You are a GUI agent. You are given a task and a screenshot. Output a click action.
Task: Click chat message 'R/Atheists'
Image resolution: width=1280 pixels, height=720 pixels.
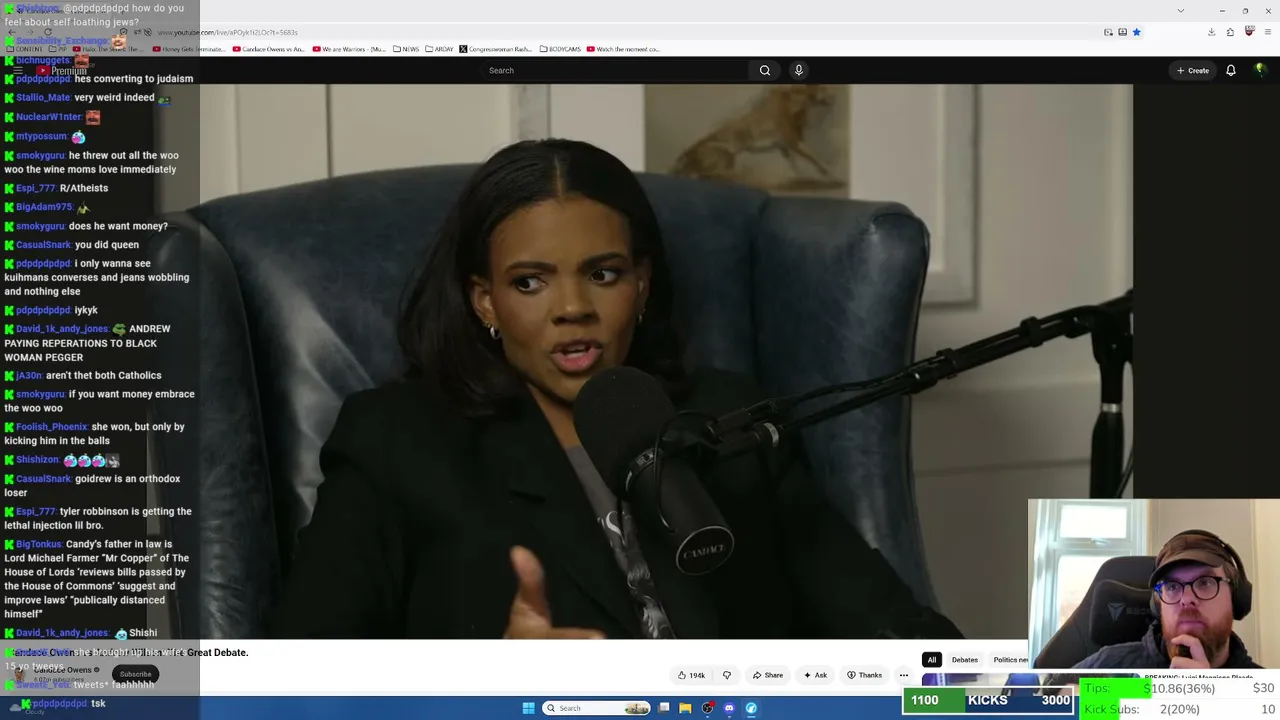pos(84,188)
